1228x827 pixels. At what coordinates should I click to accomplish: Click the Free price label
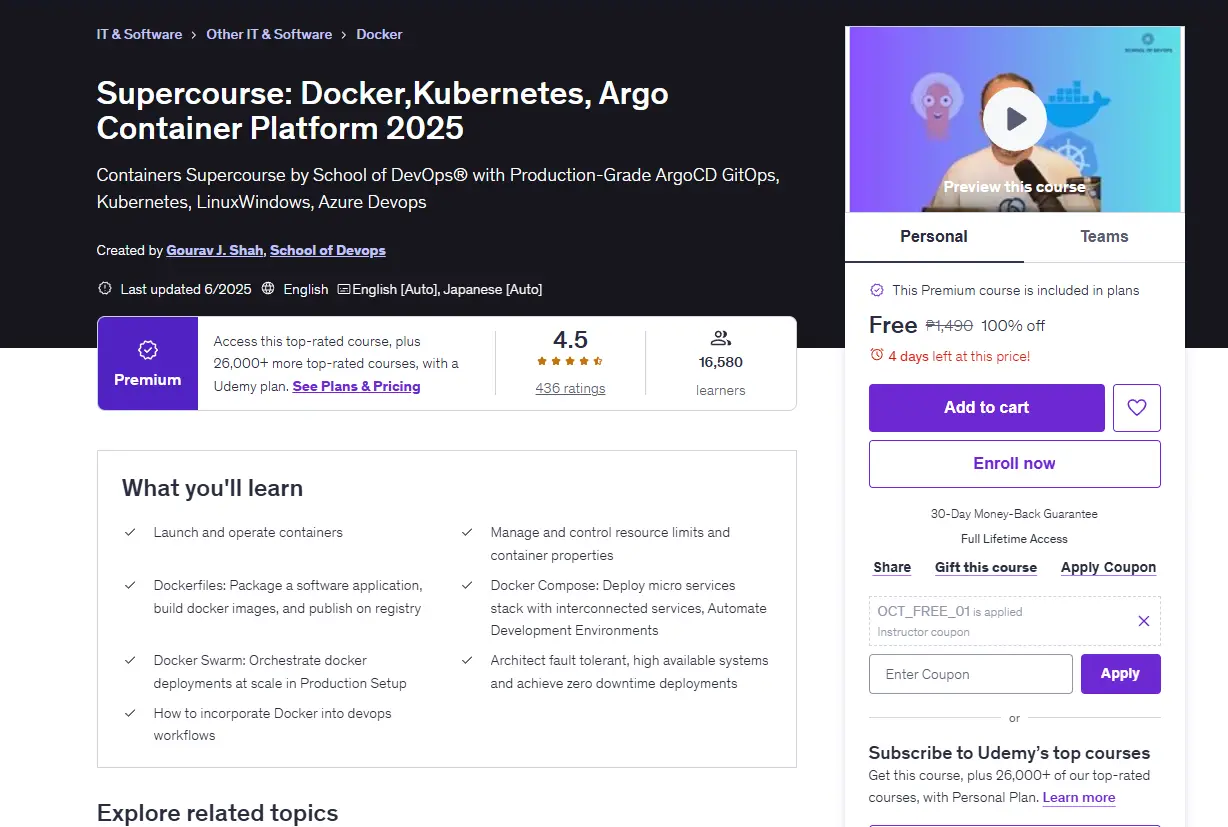892,325
